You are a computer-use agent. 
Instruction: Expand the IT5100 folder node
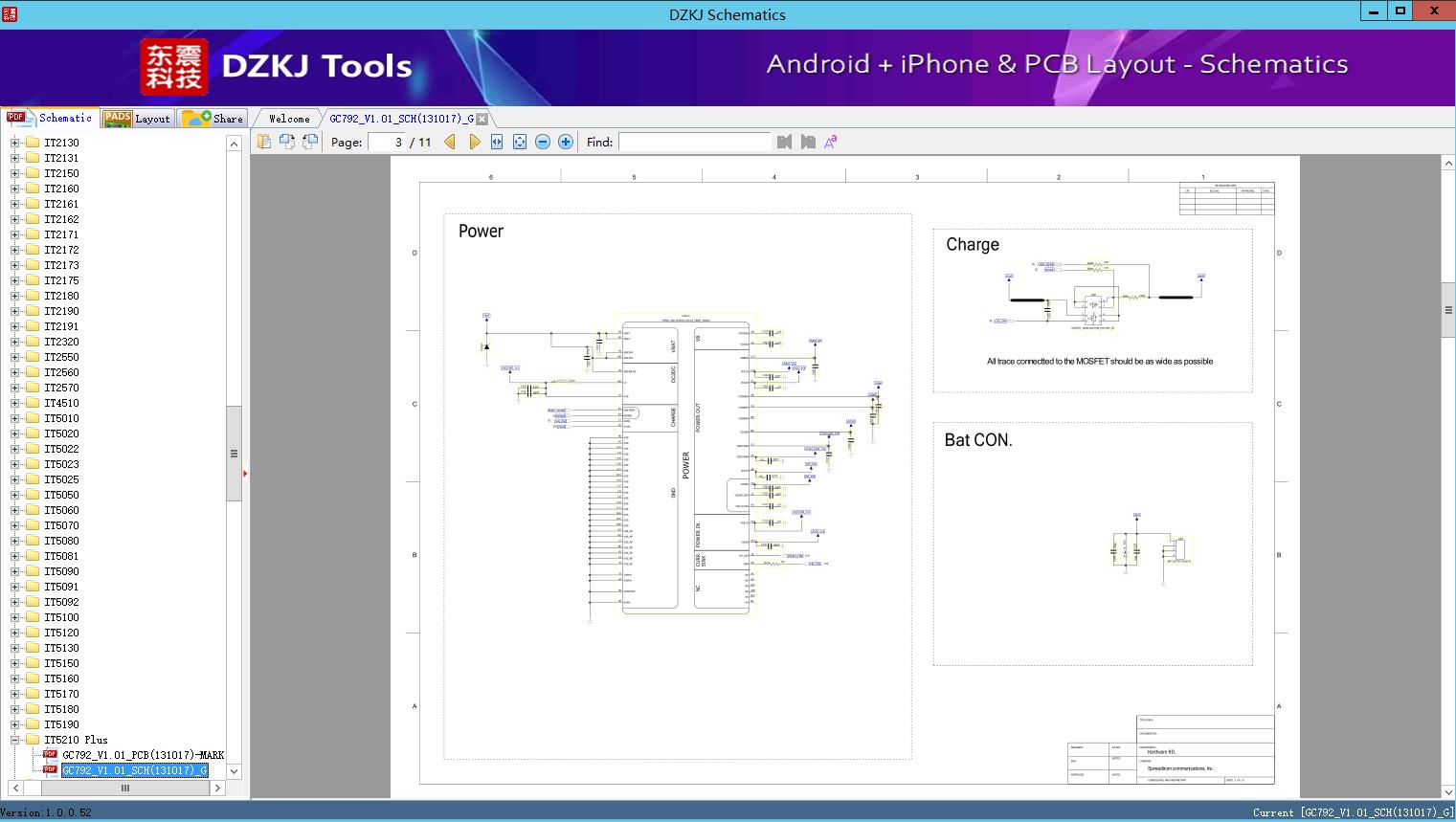(14, 617)
